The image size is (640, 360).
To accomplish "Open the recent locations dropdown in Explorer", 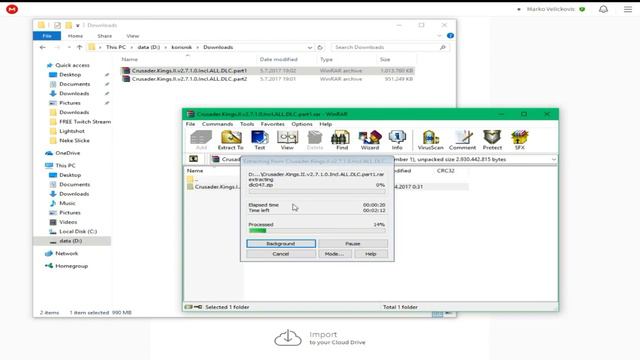I will pos(69,47).
